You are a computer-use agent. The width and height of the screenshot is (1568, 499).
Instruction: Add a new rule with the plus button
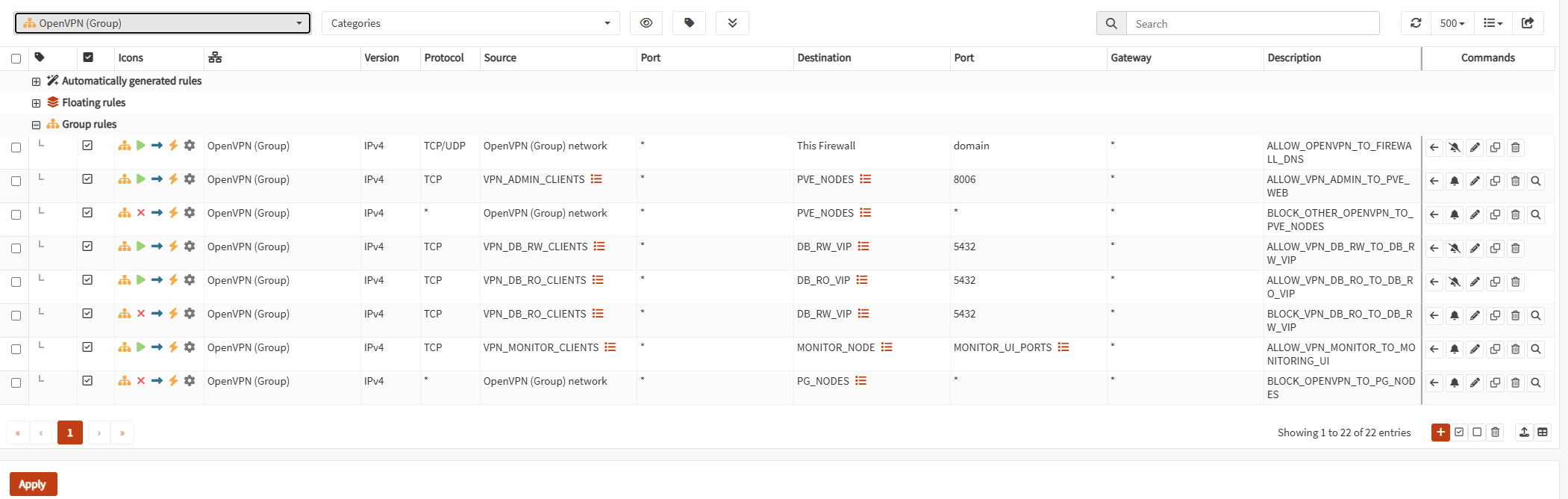(1440, 432)
